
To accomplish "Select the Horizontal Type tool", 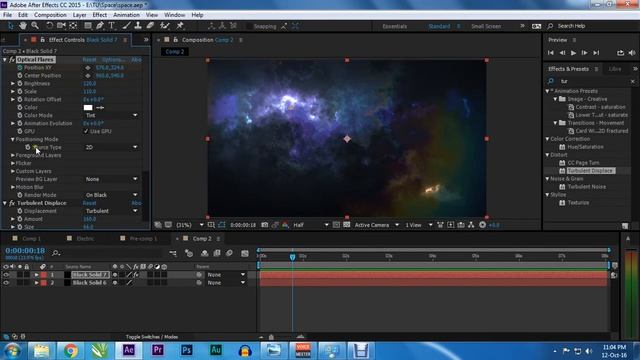I will click(x=111, y=26).
